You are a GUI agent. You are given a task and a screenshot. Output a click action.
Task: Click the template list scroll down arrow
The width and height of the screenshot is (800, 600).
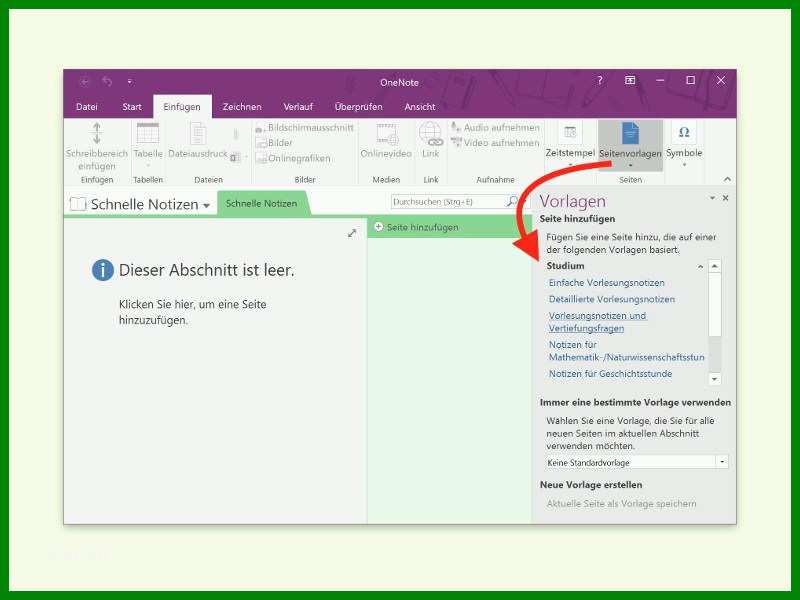[x=715, y=379]
